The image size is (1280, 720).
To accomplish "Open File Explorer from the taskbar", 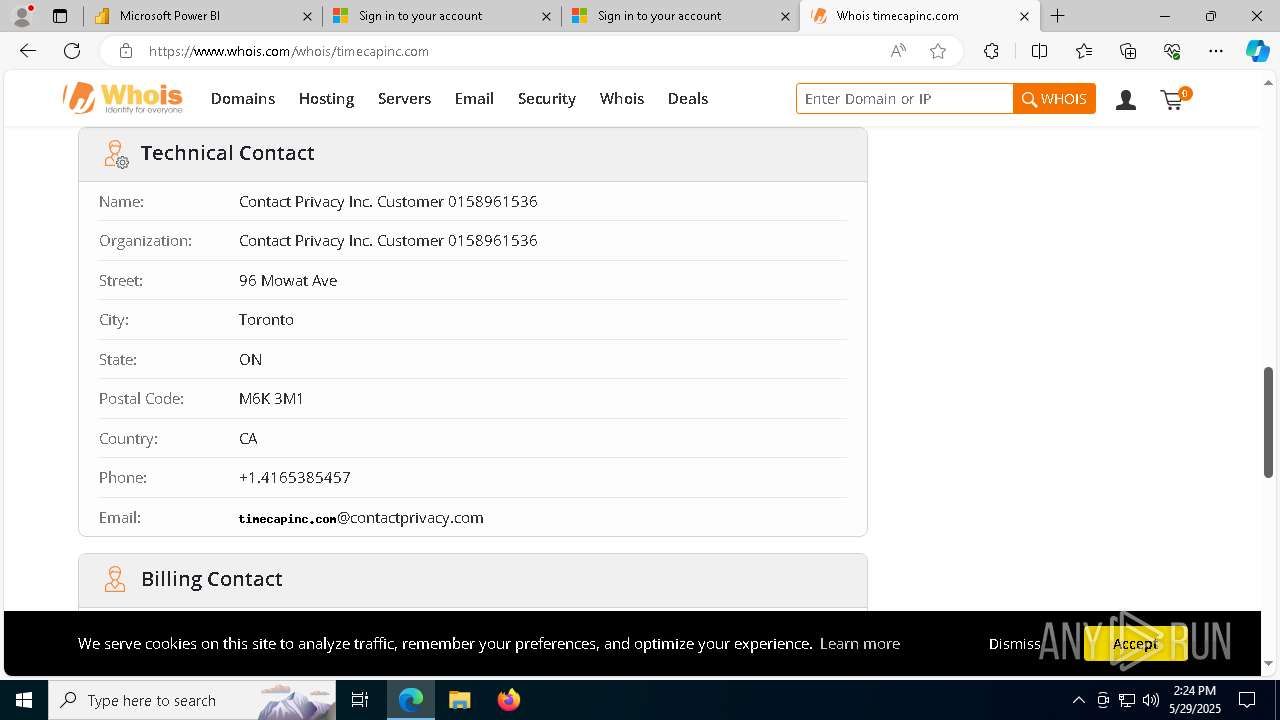I will pyautogui.click(x=459, y=700).
